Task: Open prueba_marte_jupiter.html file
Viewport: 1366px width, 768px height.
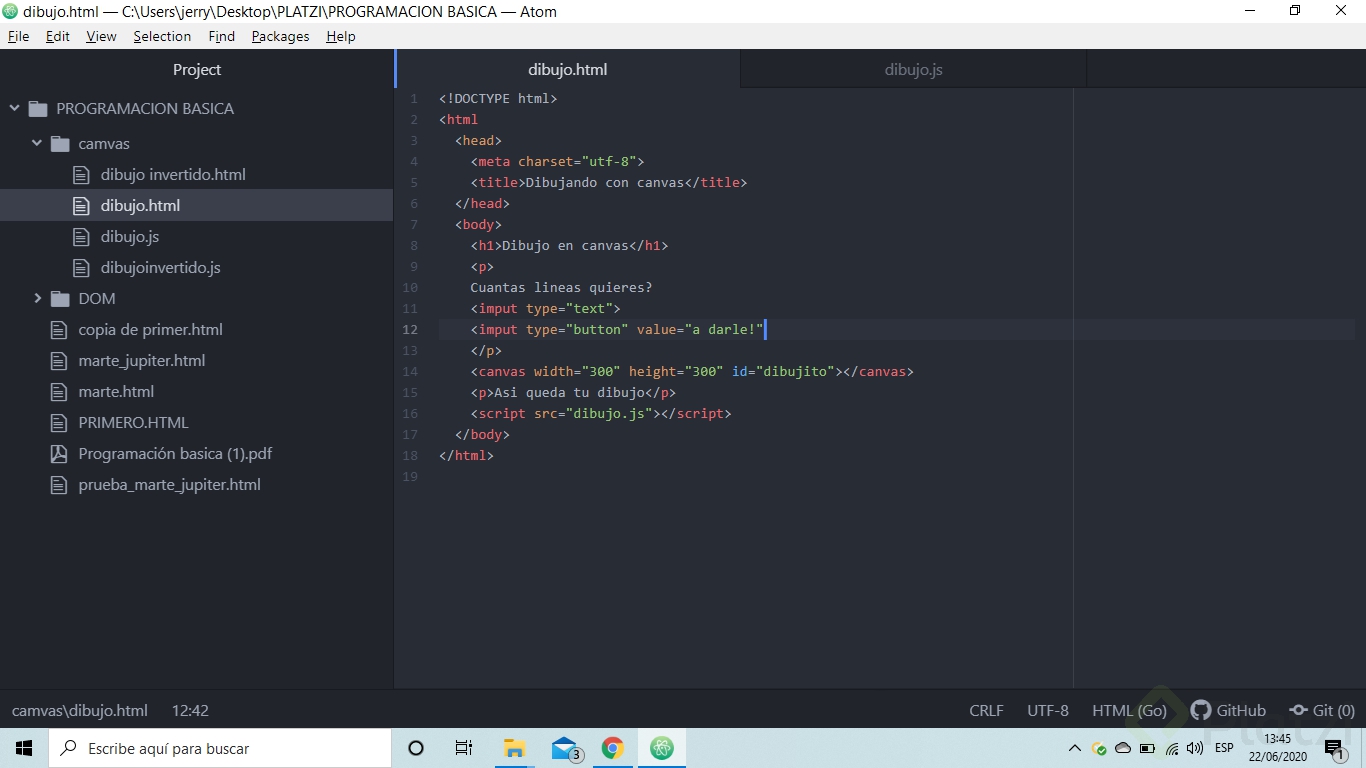Action: (x=169, y=484)
